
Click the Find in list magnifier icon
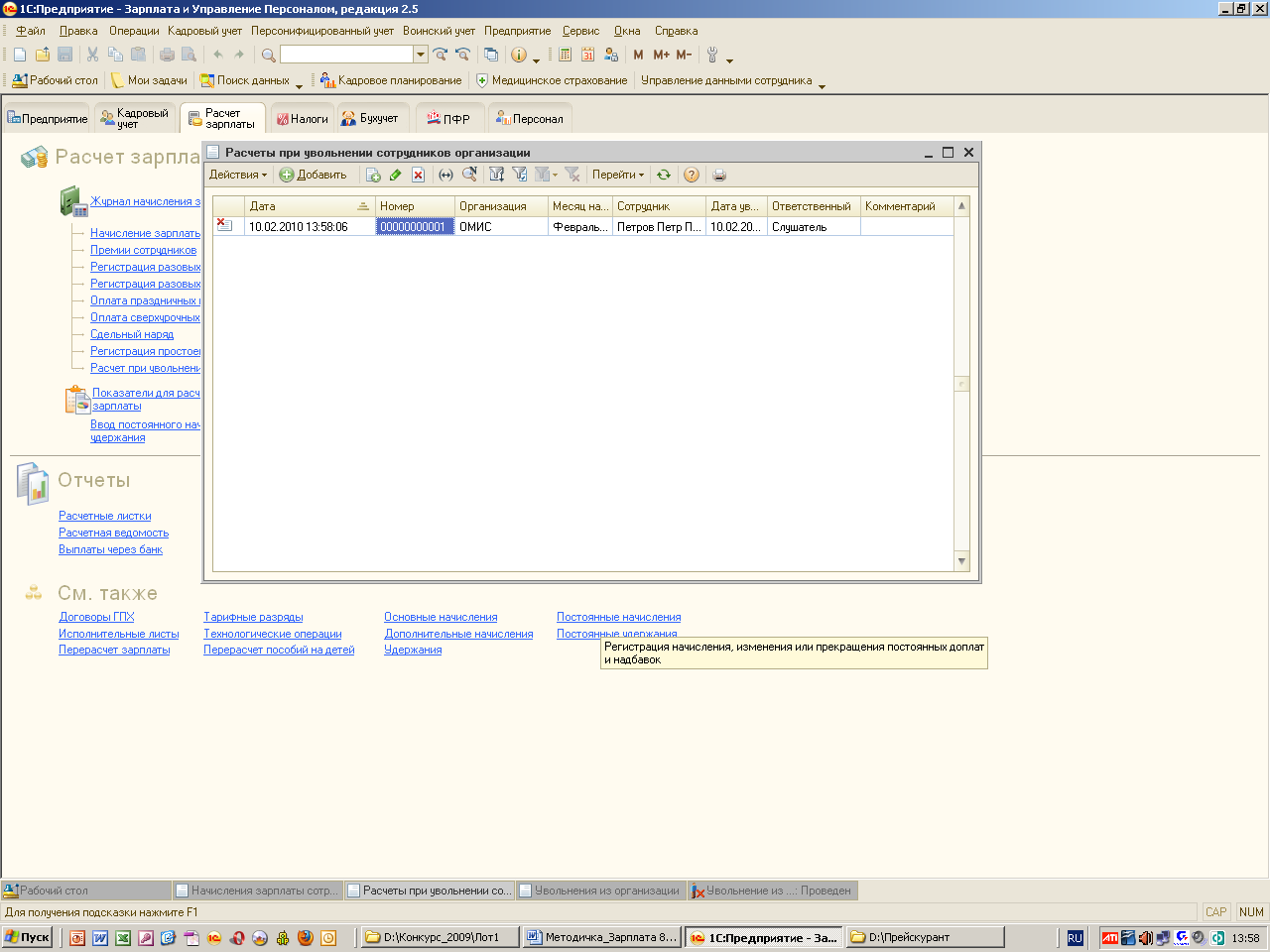click(469, 175)
